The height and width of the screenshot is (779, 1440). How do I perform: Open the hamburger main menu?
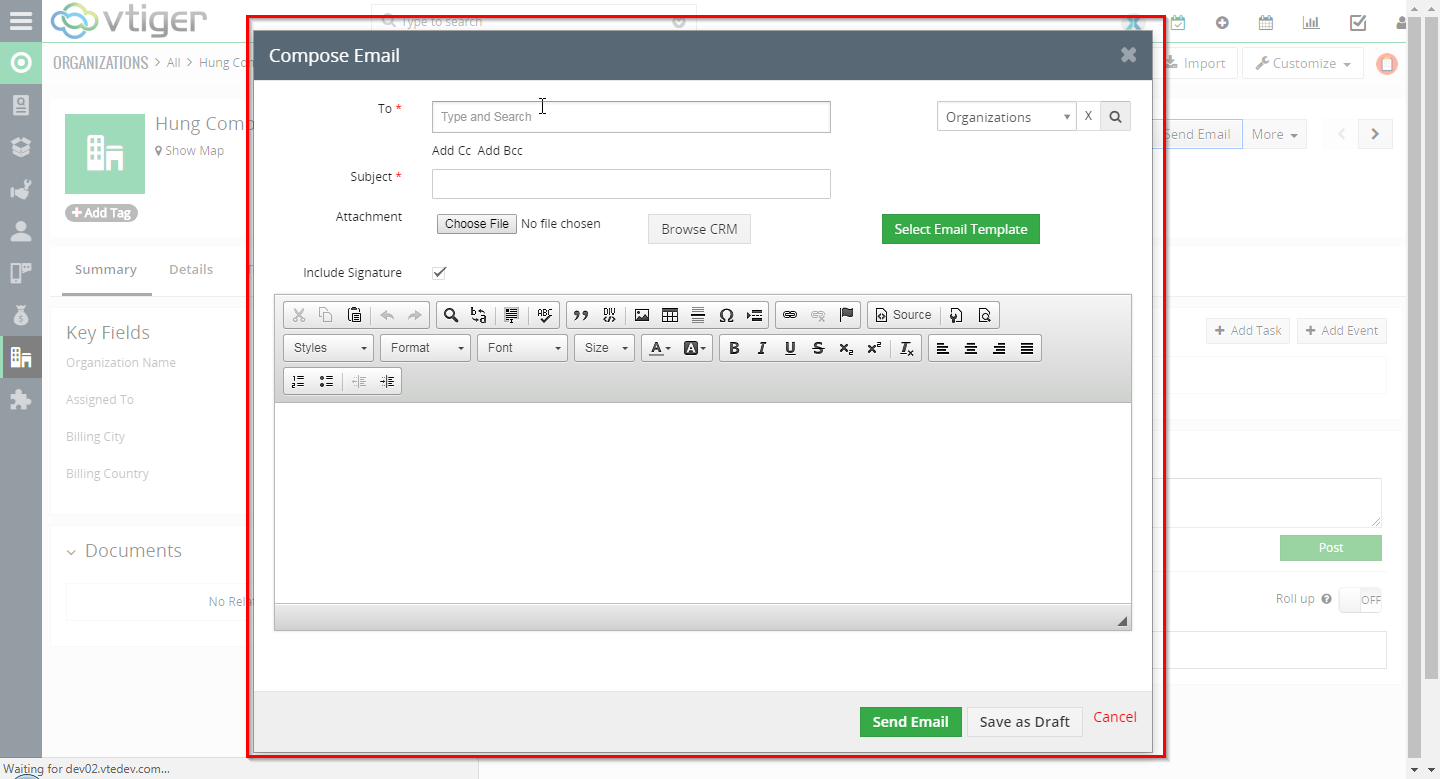tap(20, 20)
